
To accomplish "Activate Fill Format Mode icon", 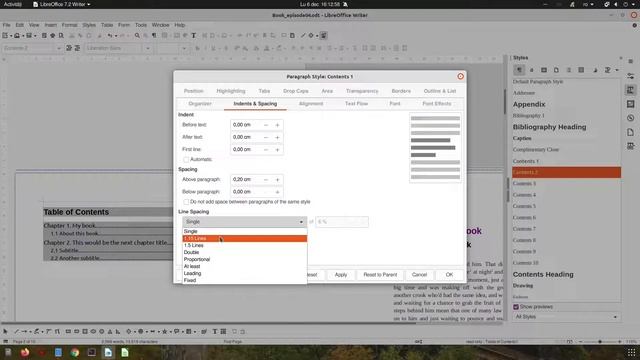I will pos(595,70).
